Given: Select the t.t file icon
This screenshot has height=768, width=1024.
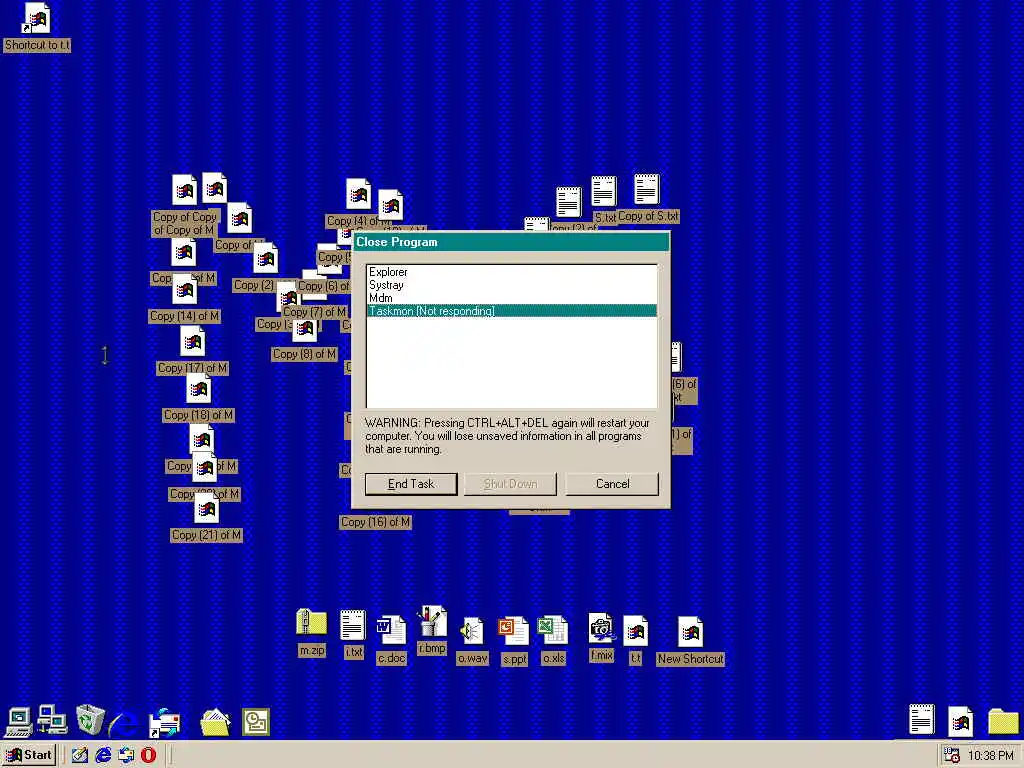Looking at the screenshot, I should pos(635,631).
